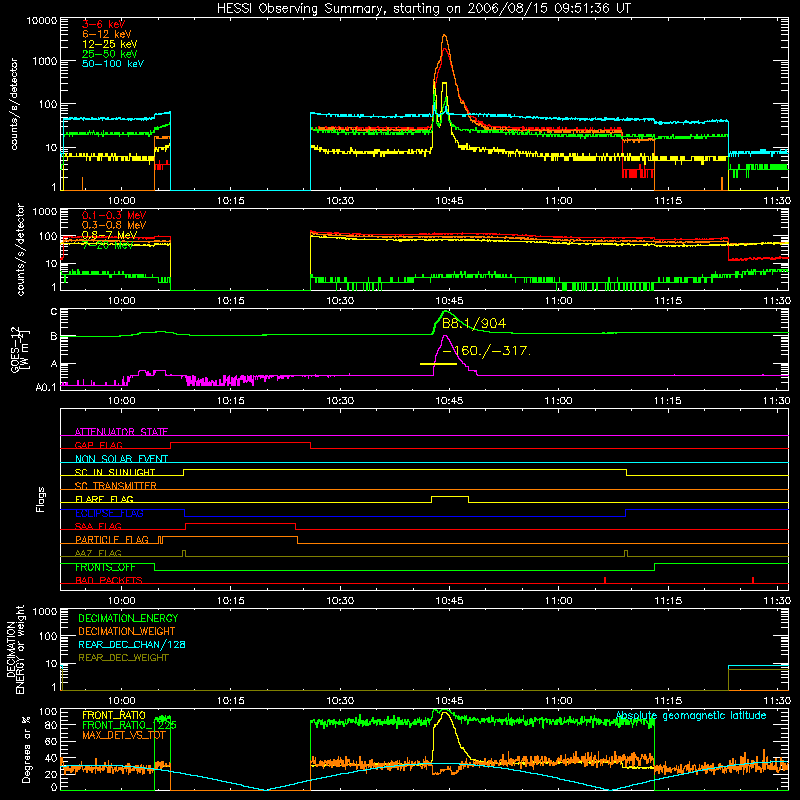Click the SC_IN_SUNLIGHT flag label
This screenshot has height=800, width=800.
click(x=115, y=472)
